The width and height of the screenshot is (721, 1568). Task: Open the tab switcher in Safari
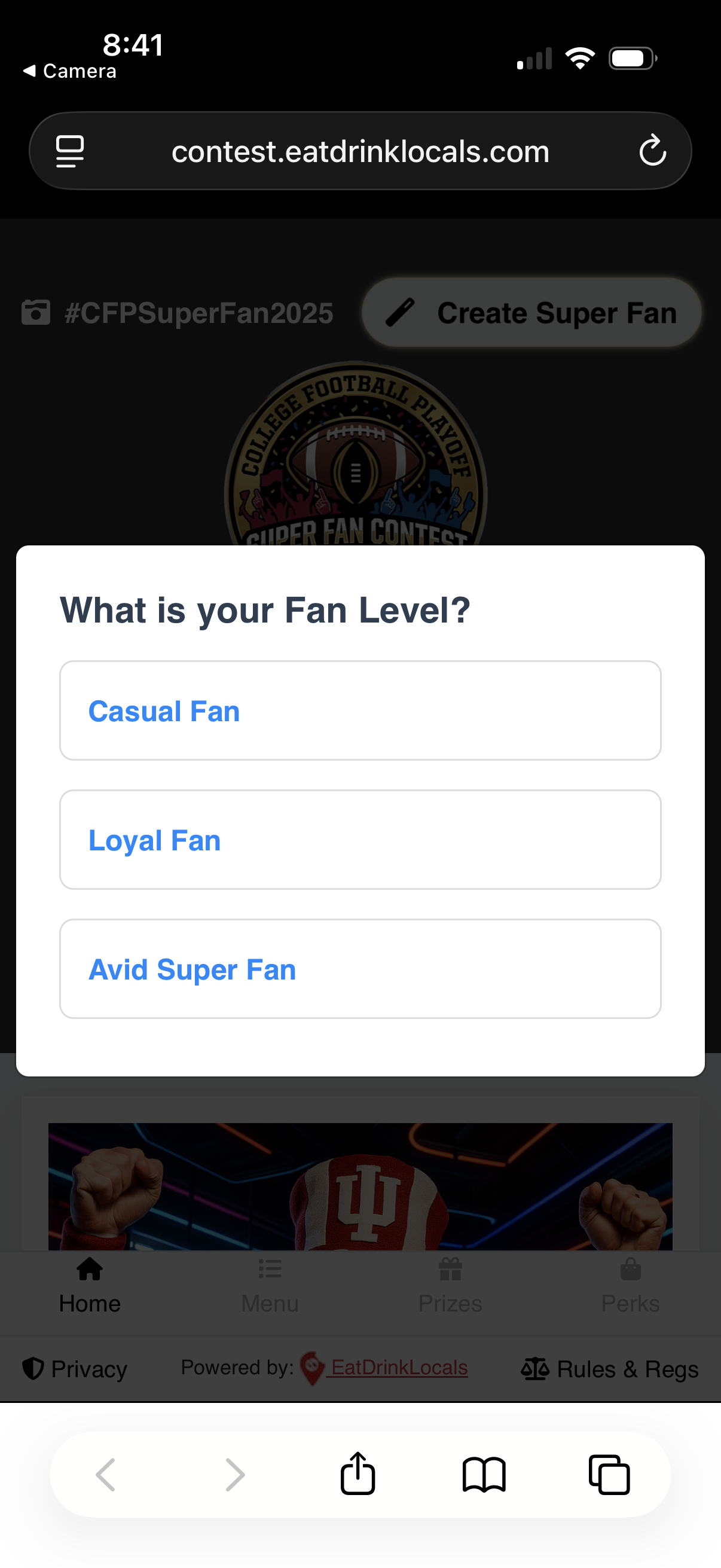610,1474
